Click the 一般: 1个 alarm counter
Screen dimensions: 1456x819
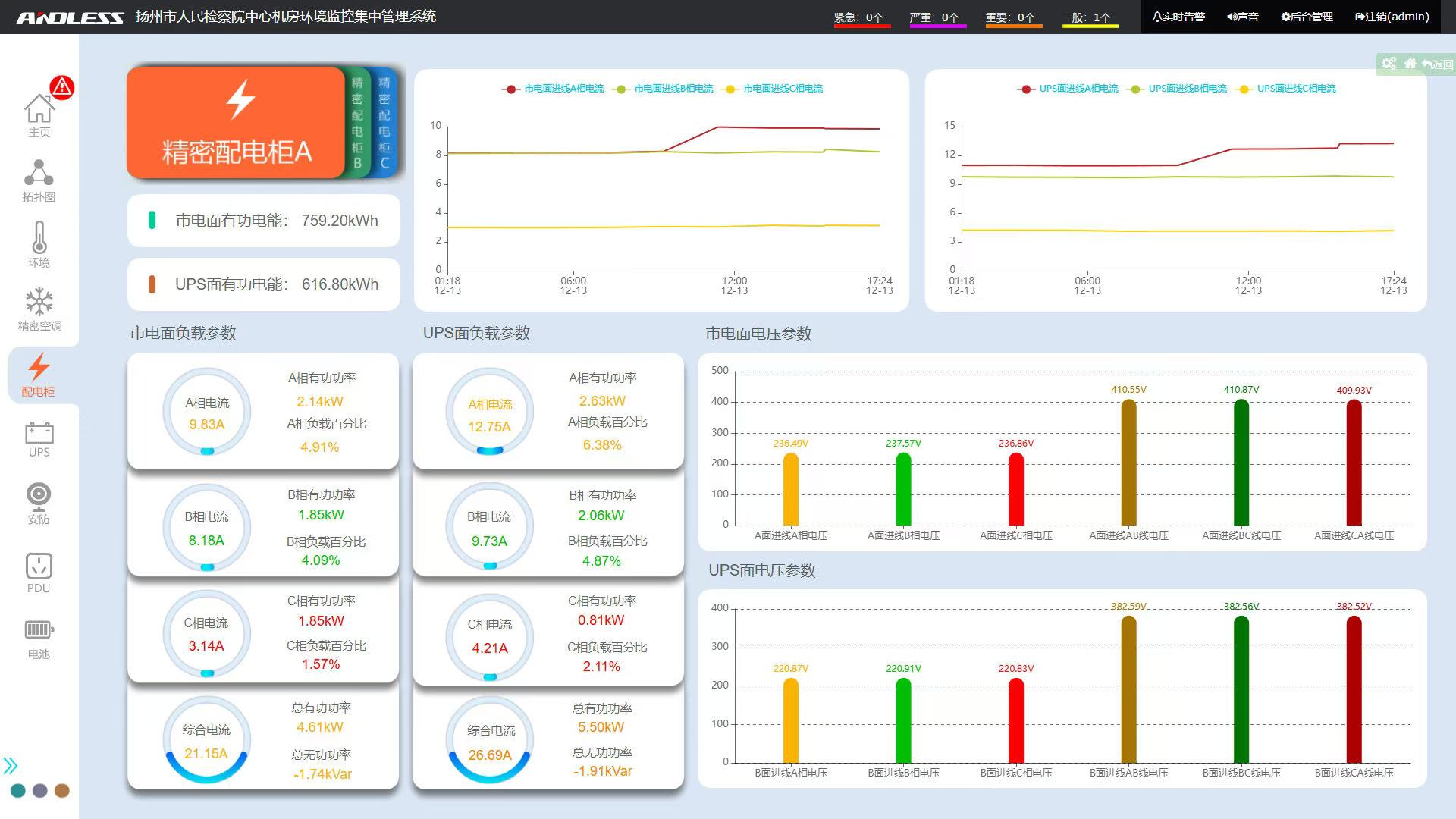(x=1088, y=17)
